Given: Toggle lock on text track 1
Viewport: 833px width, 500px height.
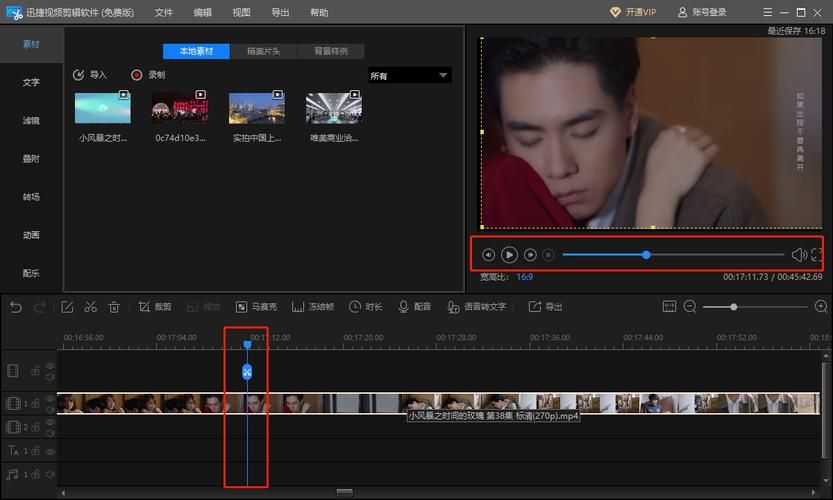Looking at the screenshot, I should (35, 451).
